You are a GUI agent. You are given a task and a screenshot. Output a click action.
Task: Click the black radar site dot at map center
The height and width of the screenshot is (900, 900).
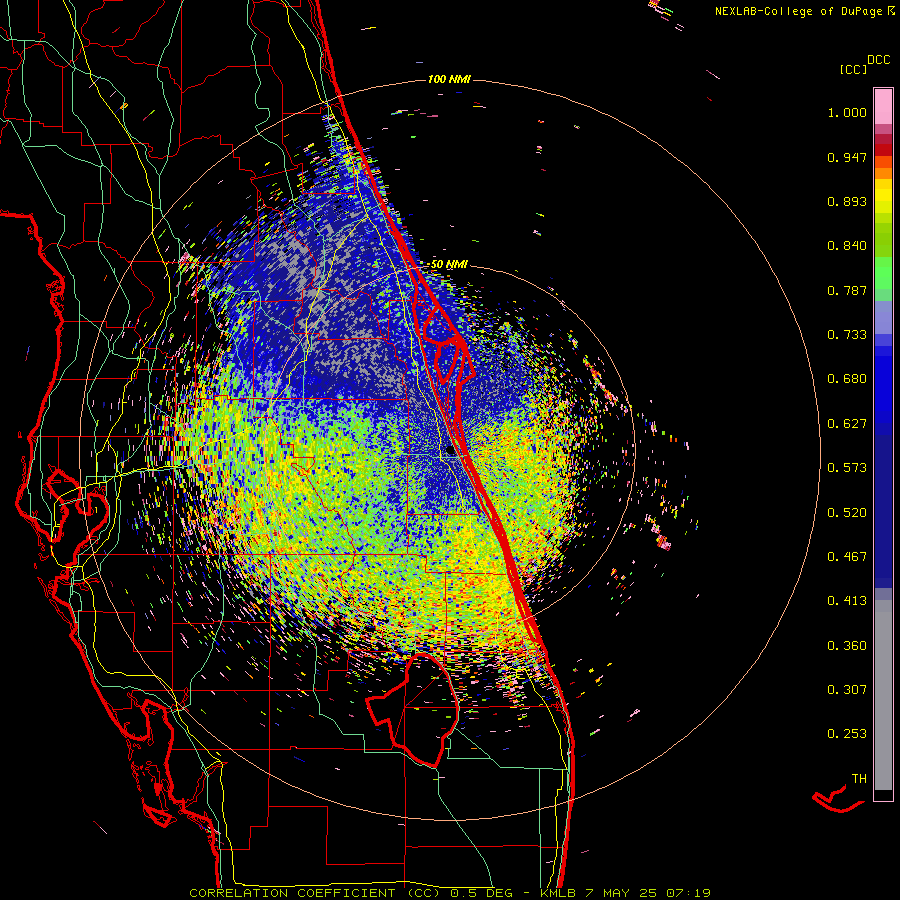451,451
